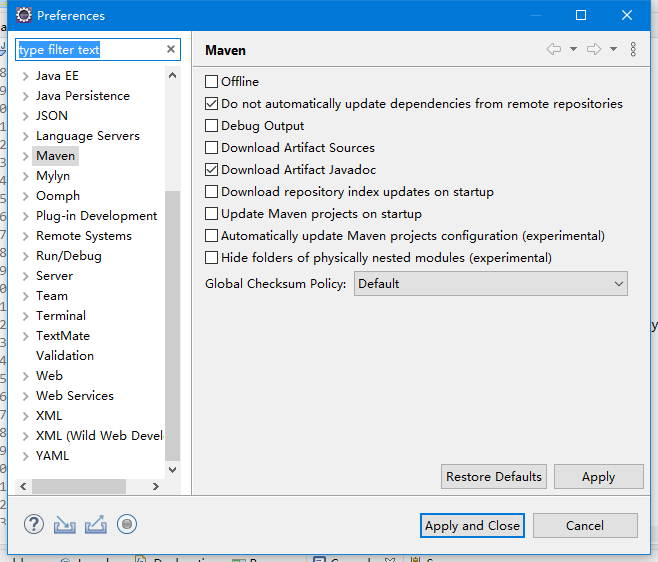Click the tree scroll down arrow
The image size is (658, 562).
tap(172, 470)
